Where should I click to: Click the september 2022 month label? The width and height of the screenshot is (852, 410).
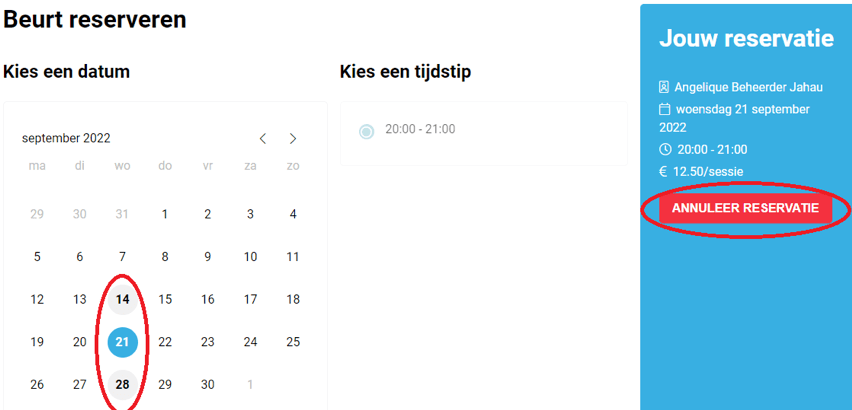(x=66, y=138)
